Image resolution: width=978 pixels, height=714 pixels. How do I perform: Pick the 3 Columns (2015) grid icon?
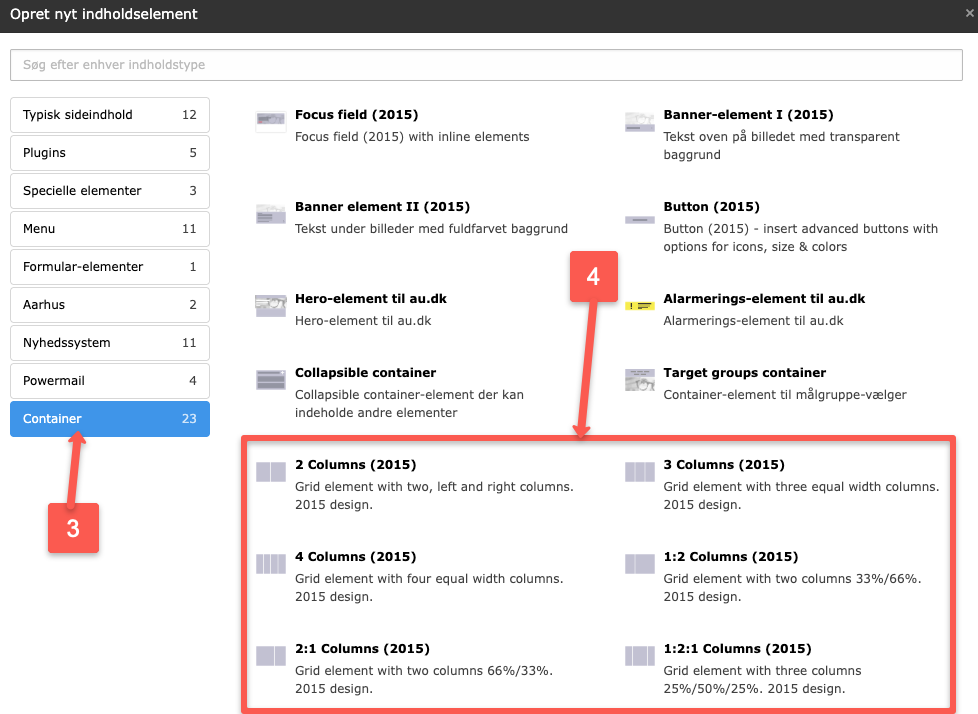pyautogui.click(x=640, y=472)
